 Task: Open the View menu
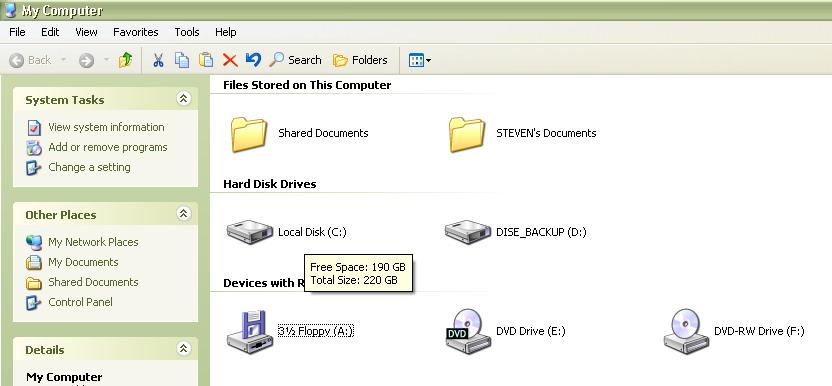point(86,32)
